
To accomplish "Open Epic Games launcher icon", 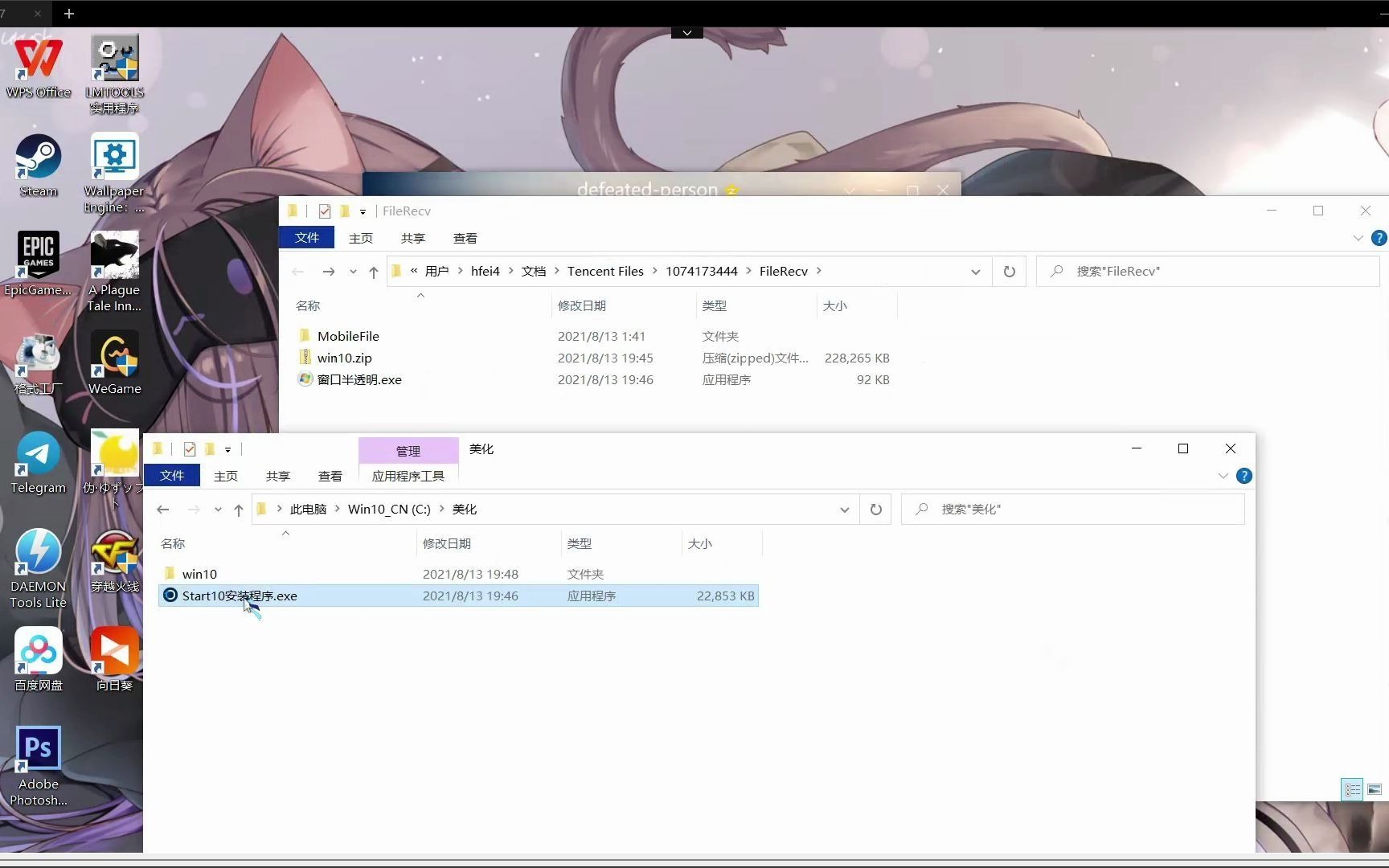I will click(38, 264).
